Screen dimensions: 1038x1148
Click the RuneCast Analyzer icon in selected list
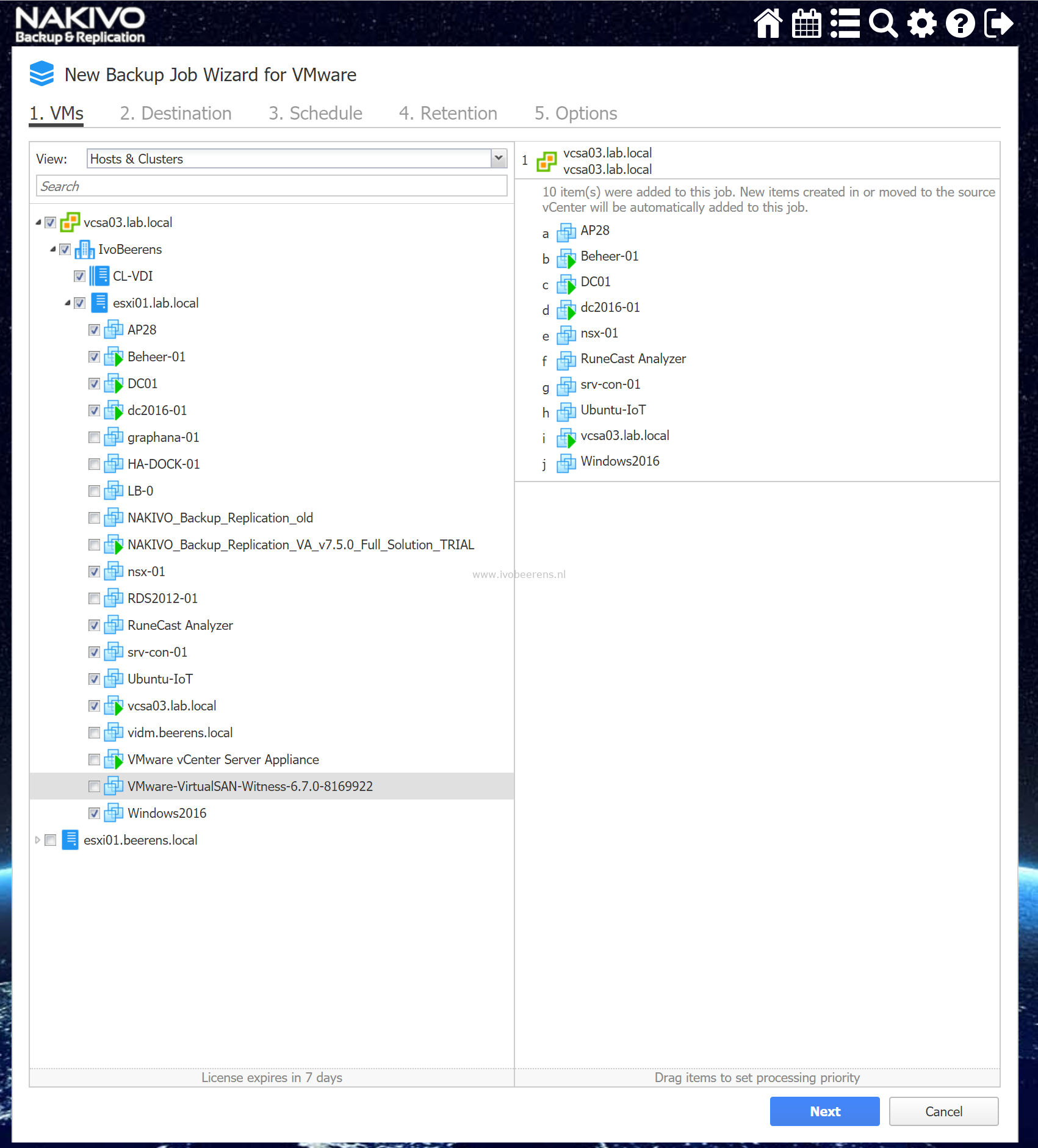pos(566,360)
